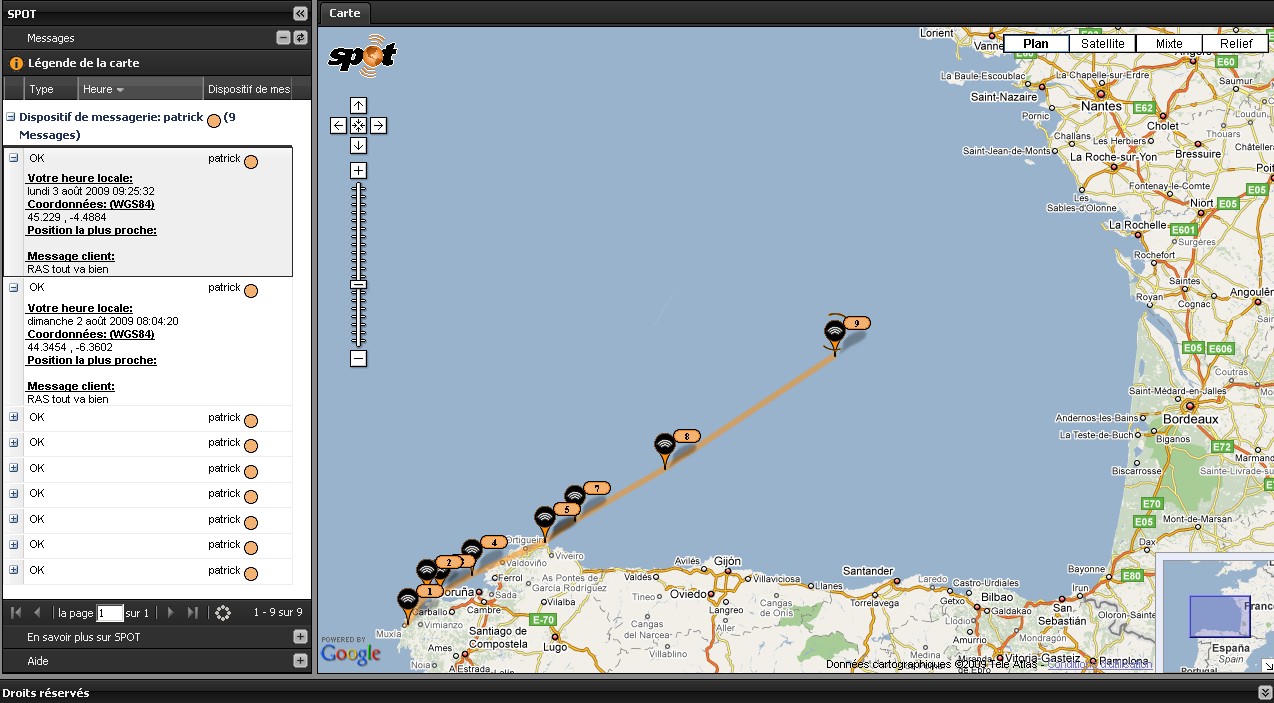The height and width of the screenshot is (703, 1274).
Task: Expand the Aide section
Action: pos(300,661)
